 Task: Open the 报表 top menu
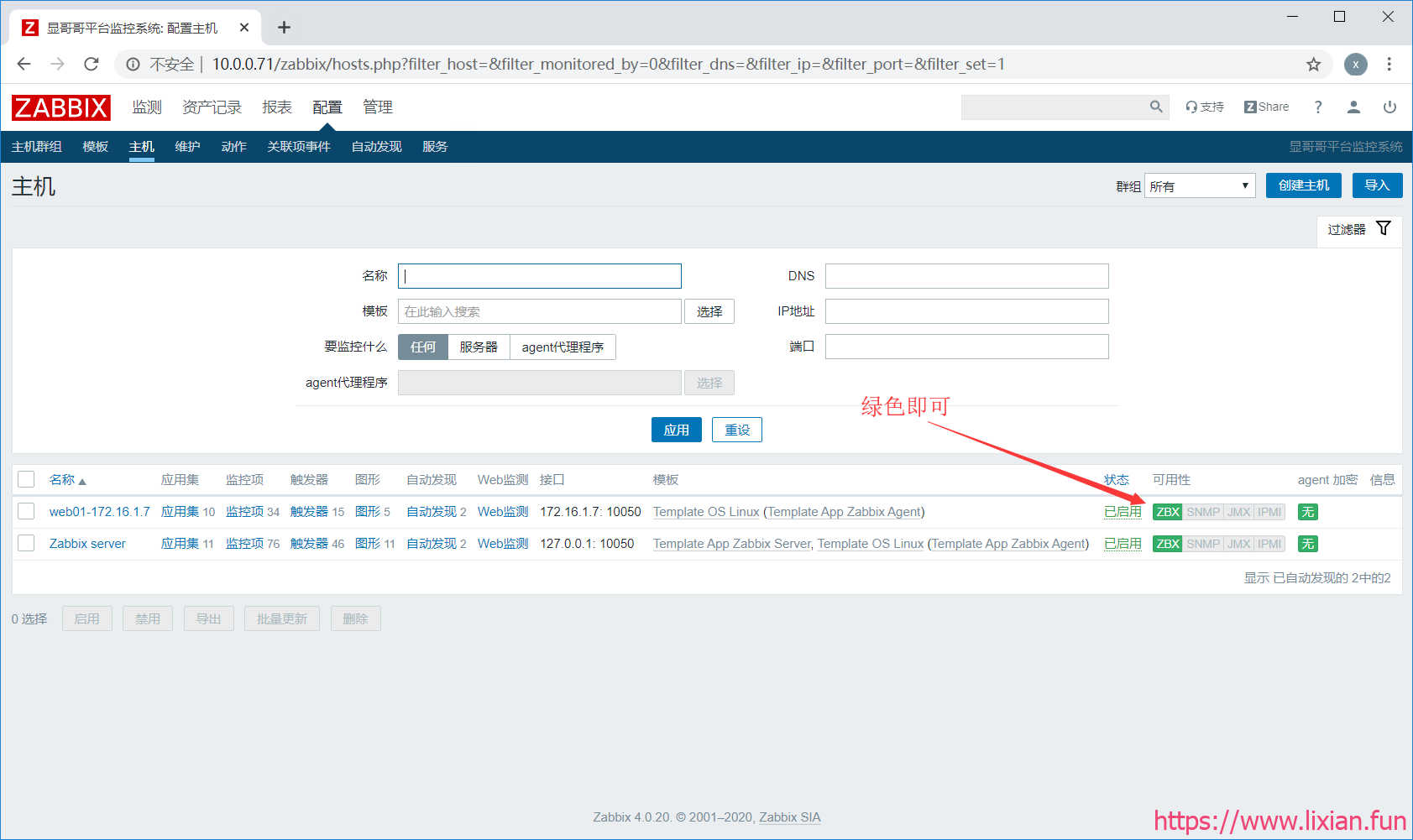[x=277, y=107]
